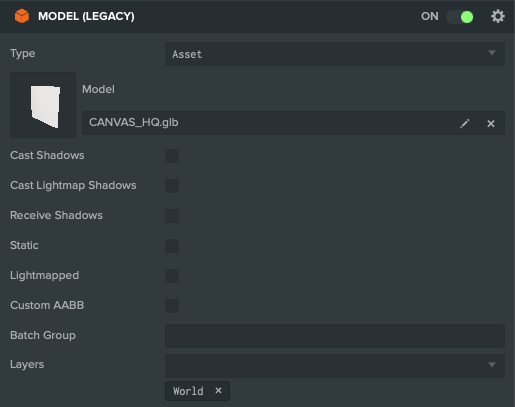
Task: Check the Receive Shadows option
Action: (172, 216)
